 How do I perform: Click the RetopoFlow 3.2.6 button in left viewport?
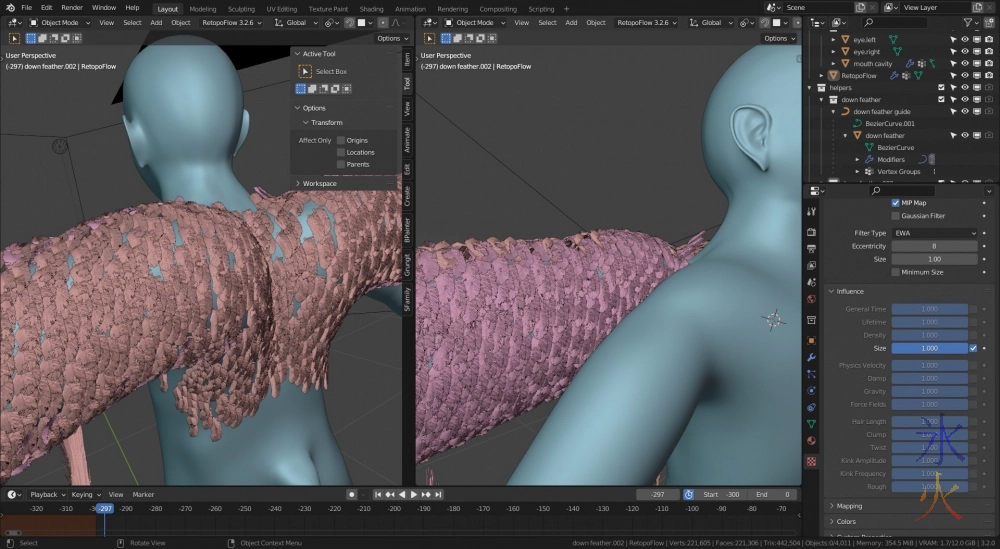232,22
